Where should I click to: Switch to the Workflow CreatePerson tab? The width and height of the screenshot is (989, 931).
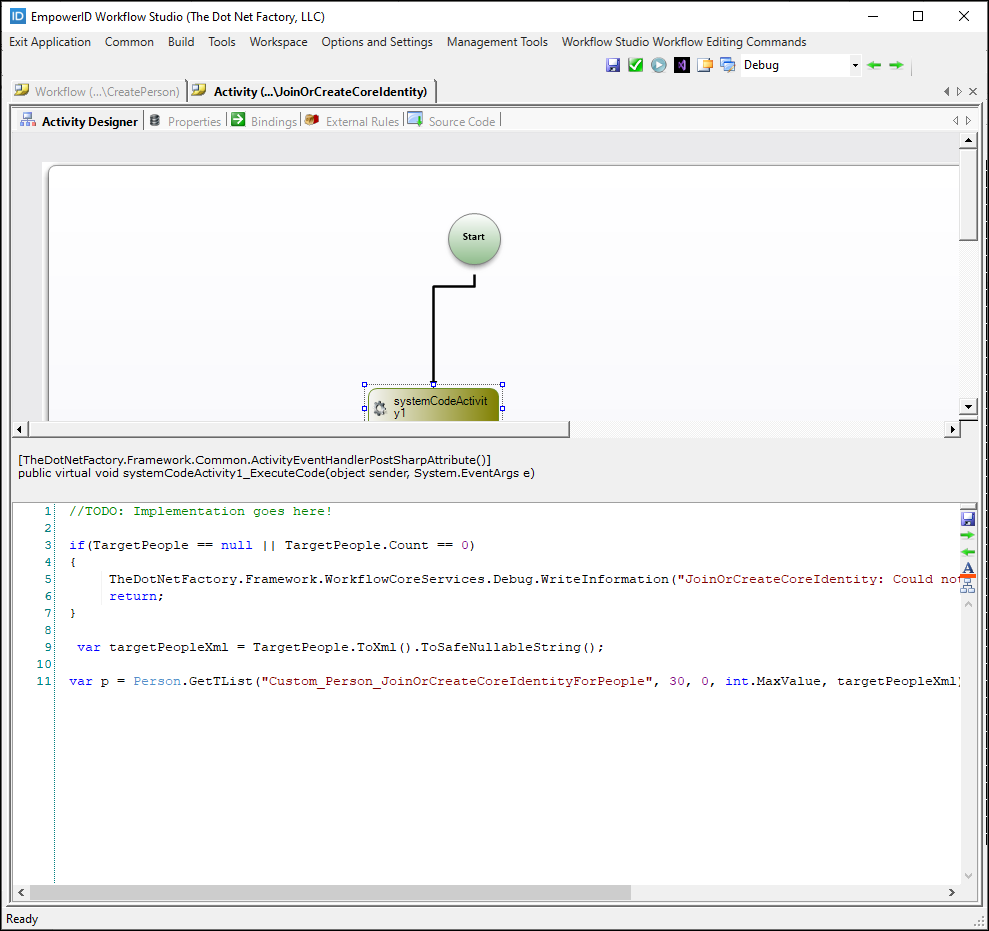97,91
